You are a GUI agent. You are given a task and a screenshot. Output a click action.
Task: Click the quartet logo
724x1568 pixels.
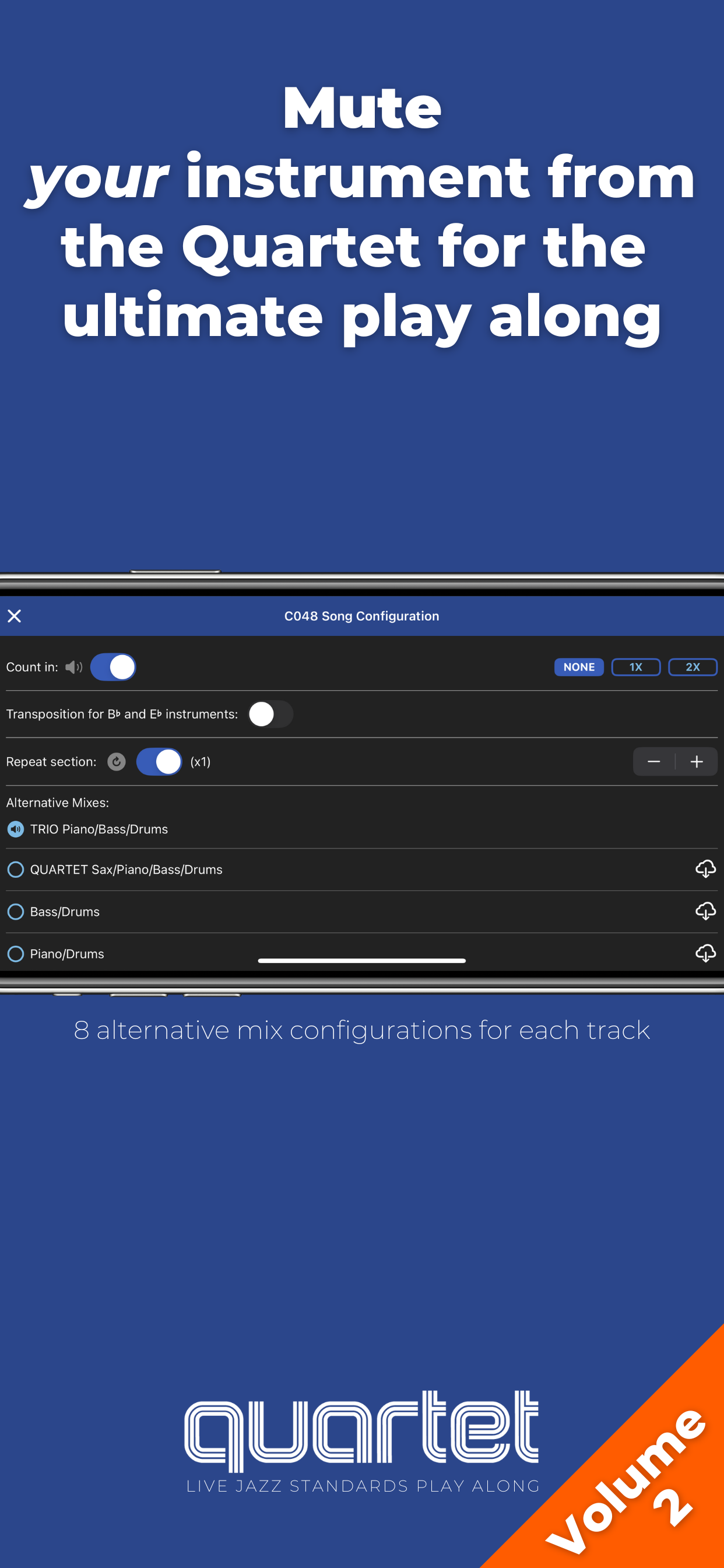[362, 1441]
